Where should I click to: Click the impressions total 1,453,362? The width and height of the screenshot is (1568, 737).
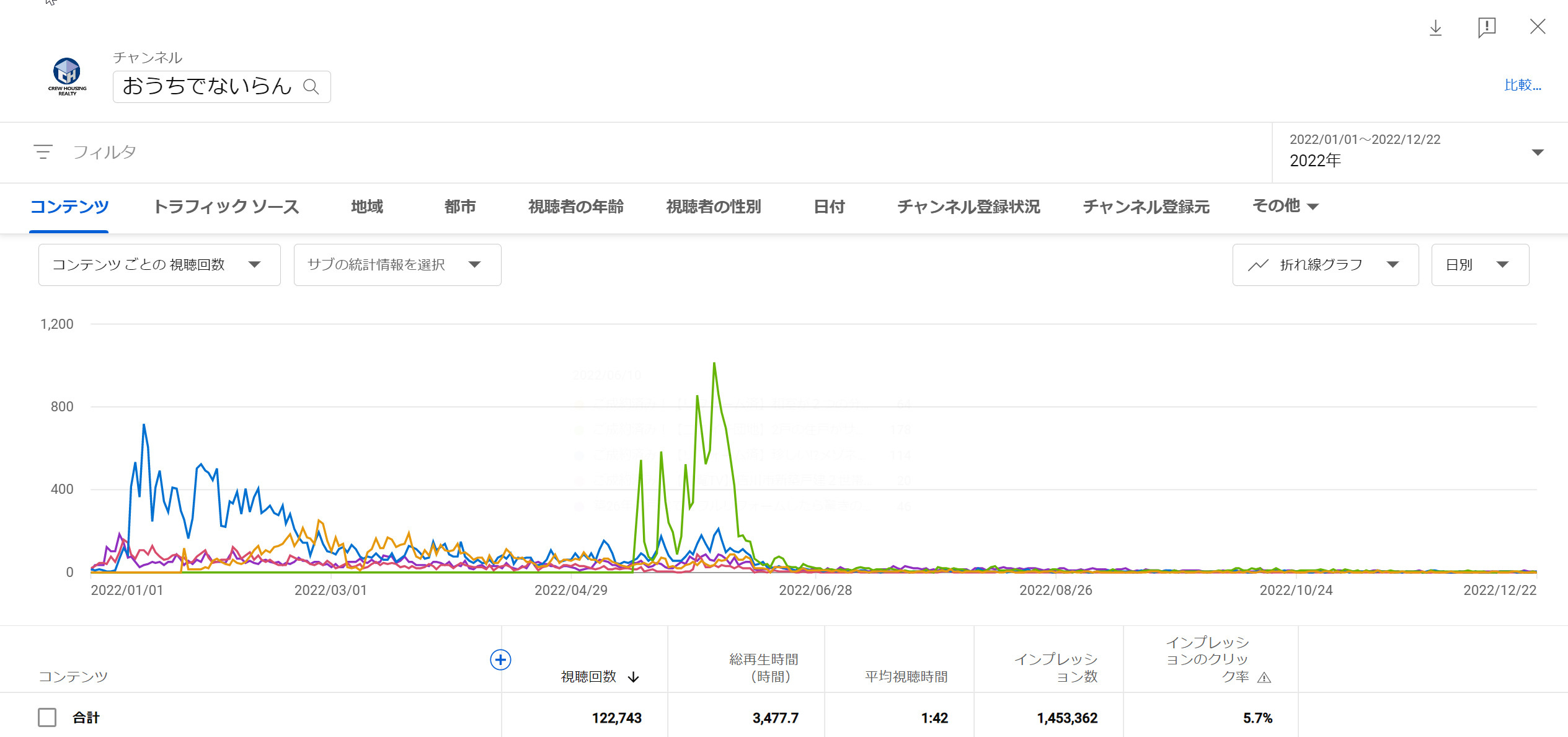1067,718
